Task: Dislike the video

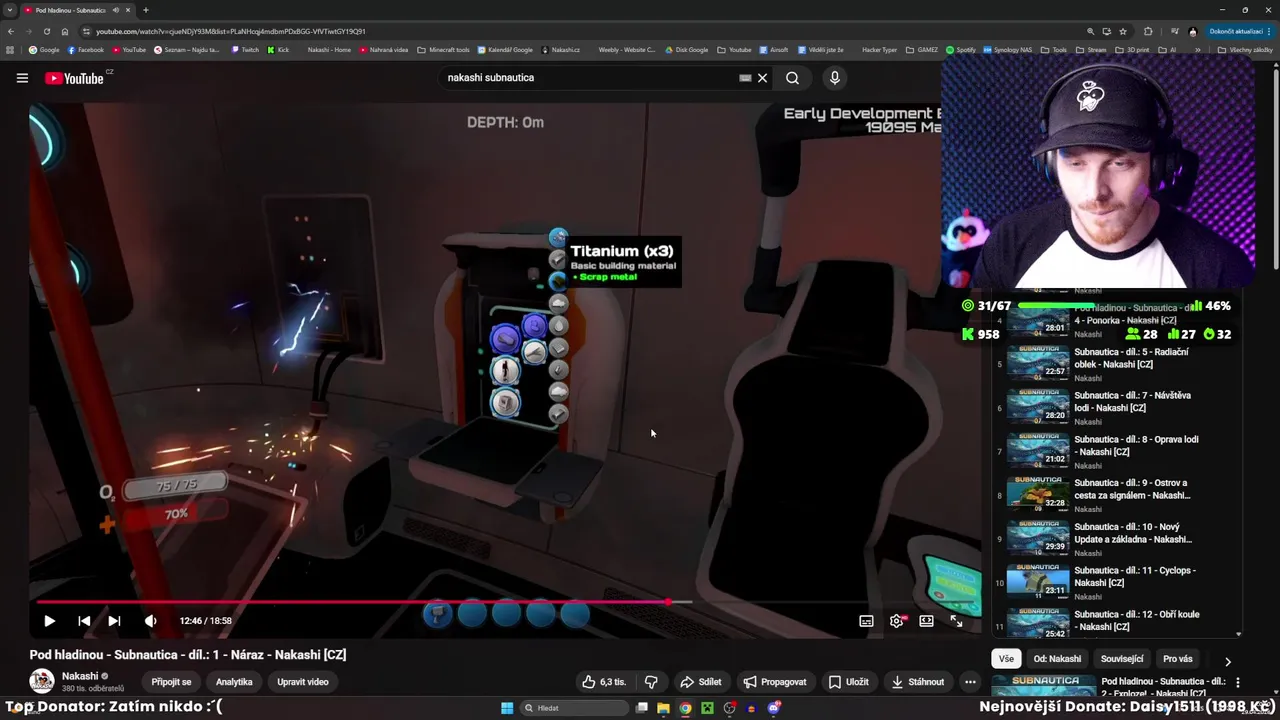Action: tap(651, 682)
